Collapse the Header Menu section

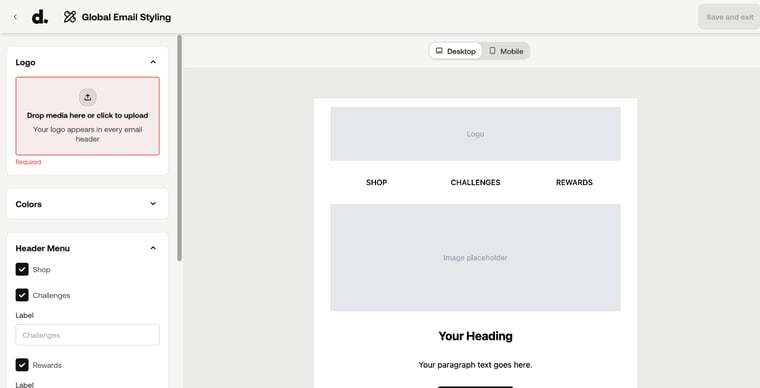point(153,248)
